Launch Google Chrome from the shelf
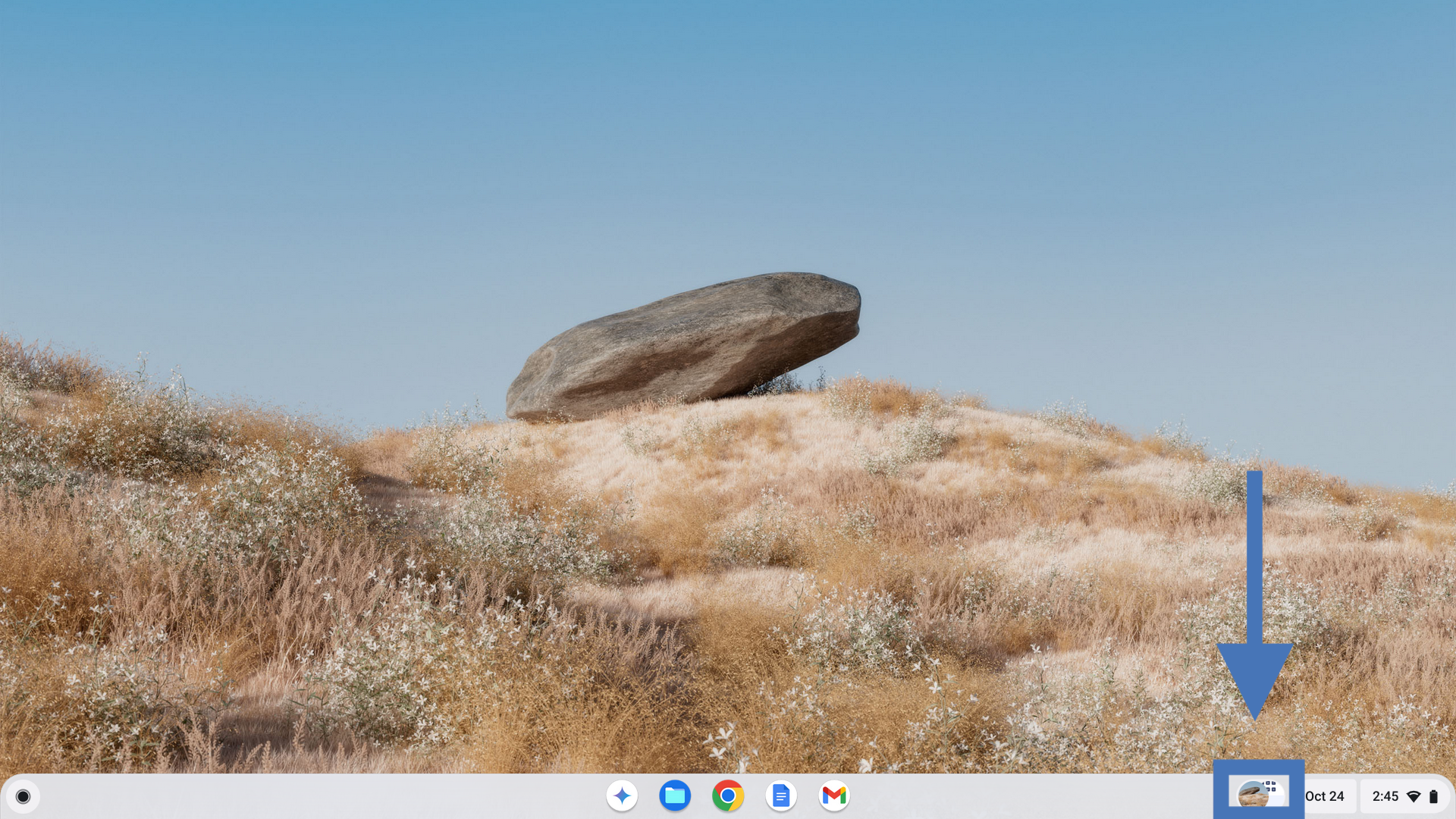This screenshot has width=1456, height=819. click(x=728, y=795)
